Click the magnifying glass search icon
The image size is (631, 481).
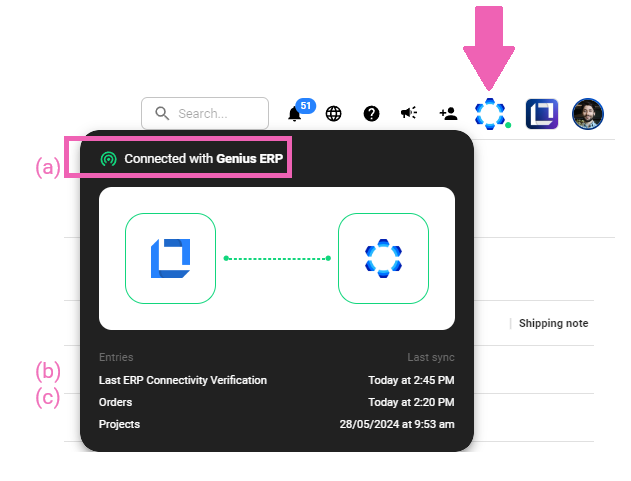(162, 114)
